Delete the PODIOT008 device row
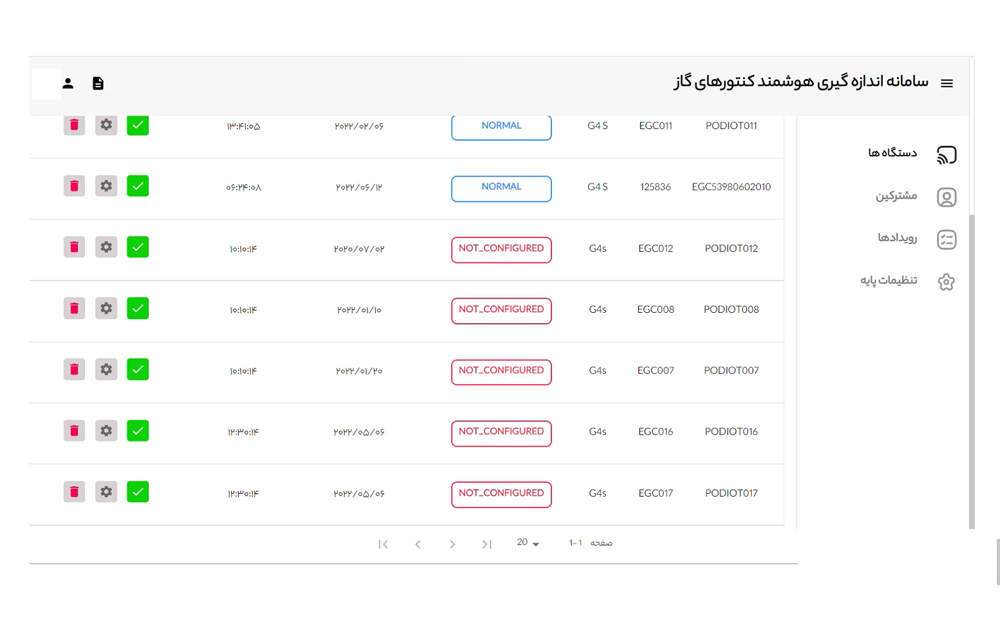Image resolution: width=1000 pixels, height=625 pixels. click(74, 308)
